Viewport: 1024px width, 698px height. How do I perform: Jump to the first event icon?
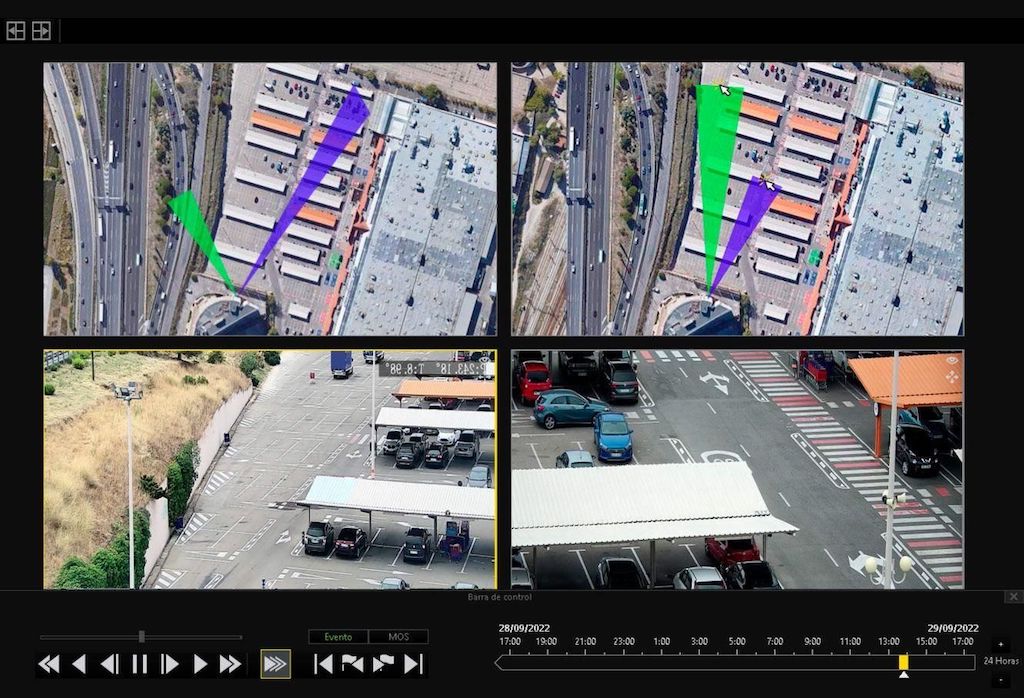point(323,664)
